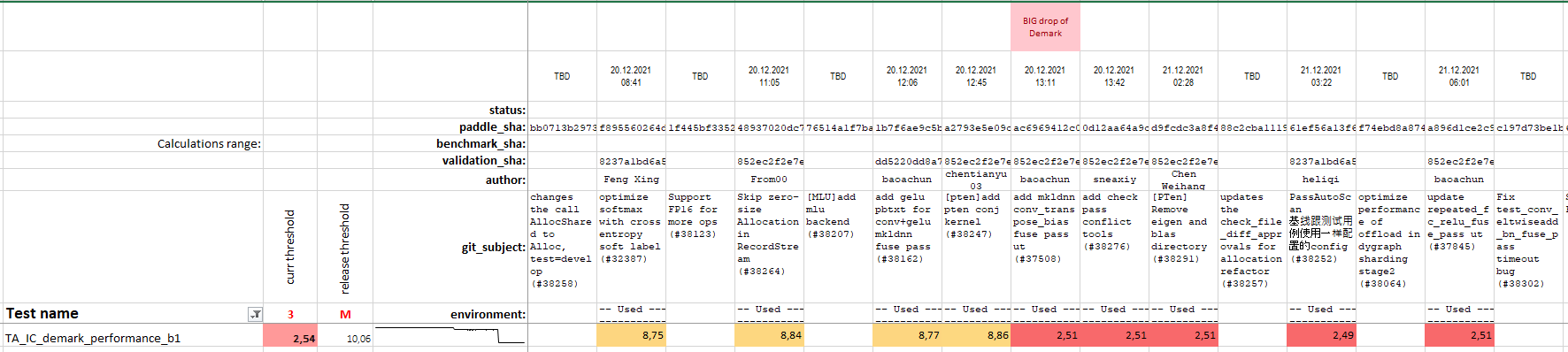Select the 'BIG drop of Demark' pink cell
Screen dimensions: 1568x352
(x=1045, y=27)
